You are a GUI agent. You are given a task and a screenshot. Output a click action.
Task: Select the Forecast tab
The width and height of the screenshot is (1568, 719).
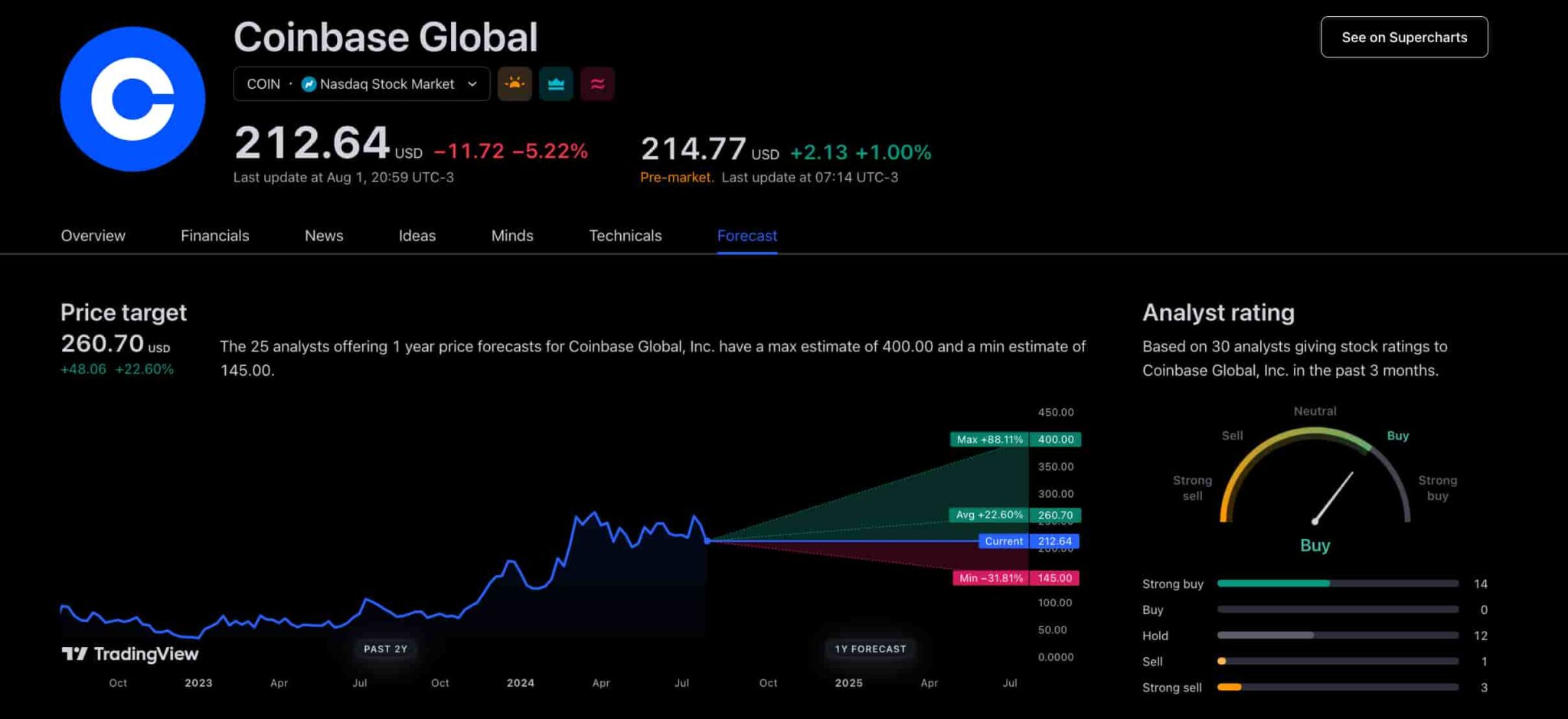tap(746, 236)
